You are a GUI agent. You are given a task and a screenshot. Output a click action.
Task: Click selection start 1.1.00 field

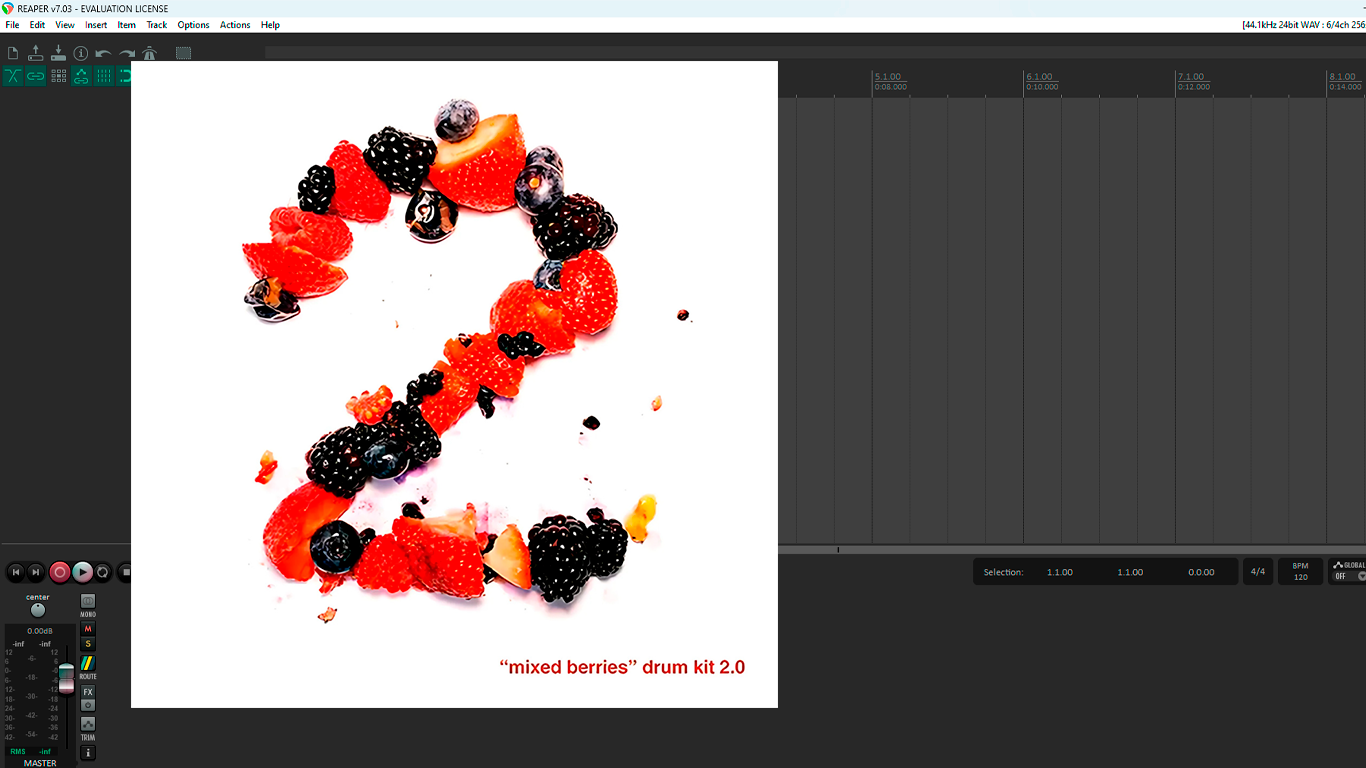pyautogui.click(x=1060, y=572)
